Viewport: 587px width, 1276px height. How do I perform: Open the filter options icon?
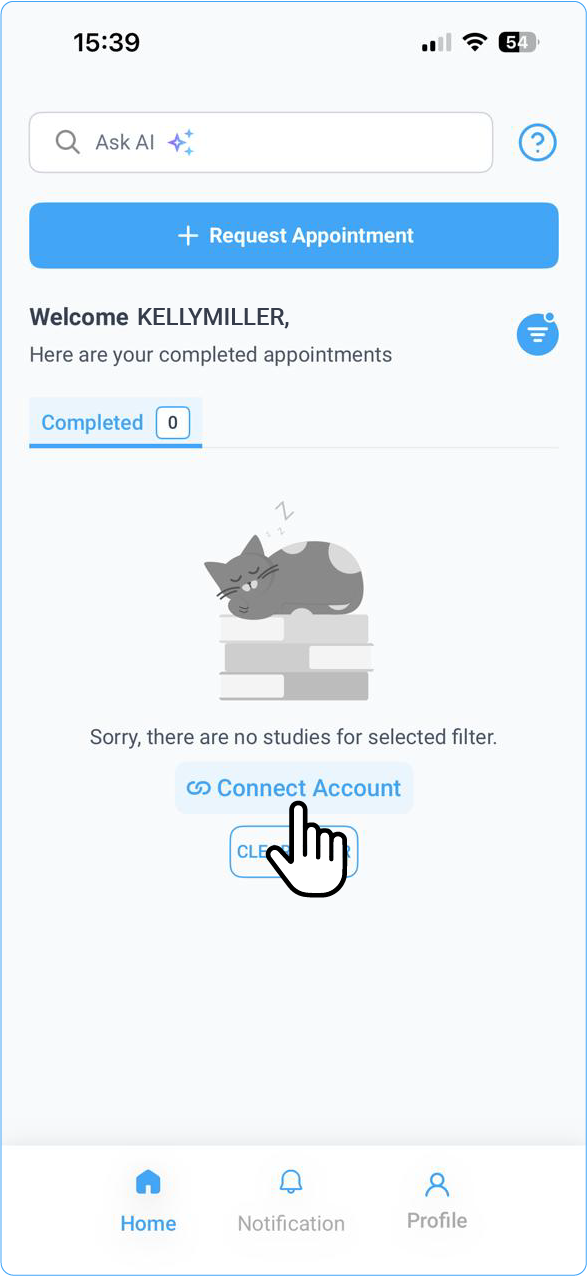click(x=537, y=334)
